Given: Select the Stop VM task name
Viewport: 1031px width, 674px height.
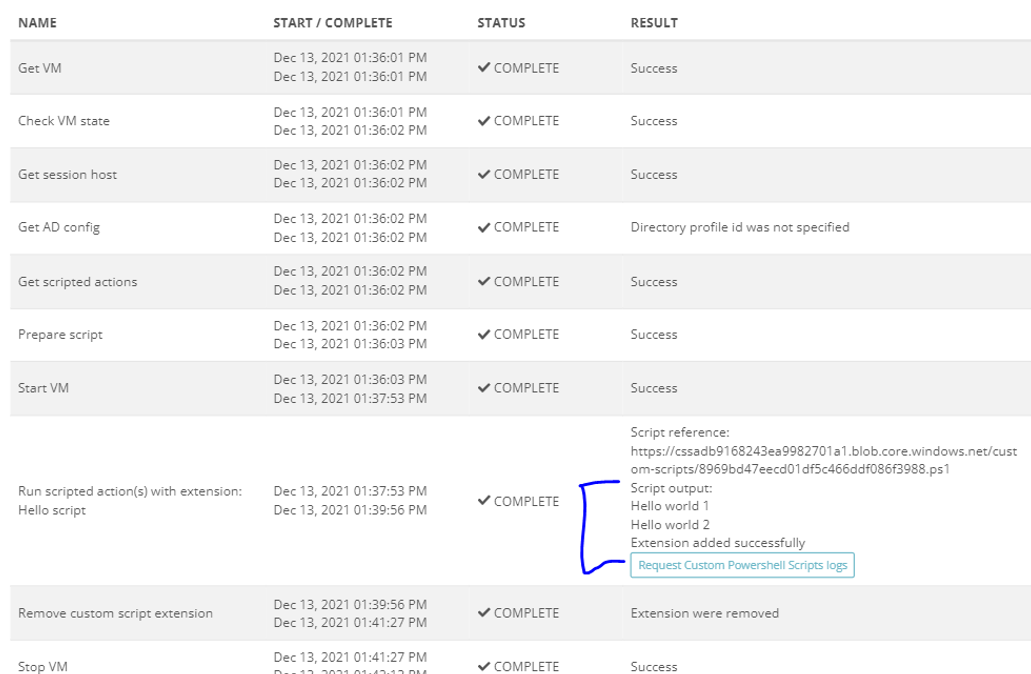Looking at the screenshot, I should [x=43, y=666].
